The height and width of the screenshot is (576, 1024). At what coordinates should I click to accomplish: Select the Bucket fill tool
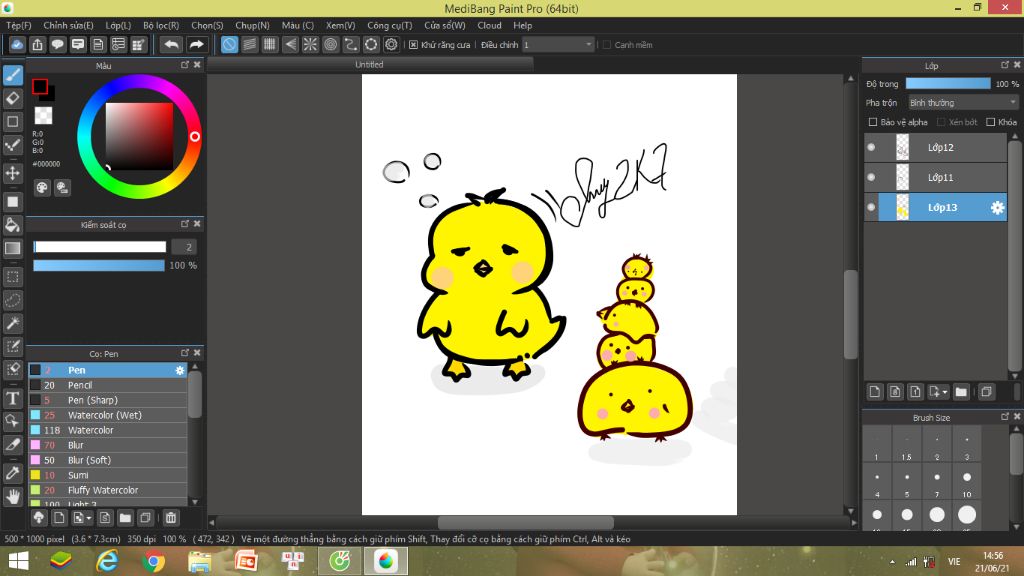(12, 225)
